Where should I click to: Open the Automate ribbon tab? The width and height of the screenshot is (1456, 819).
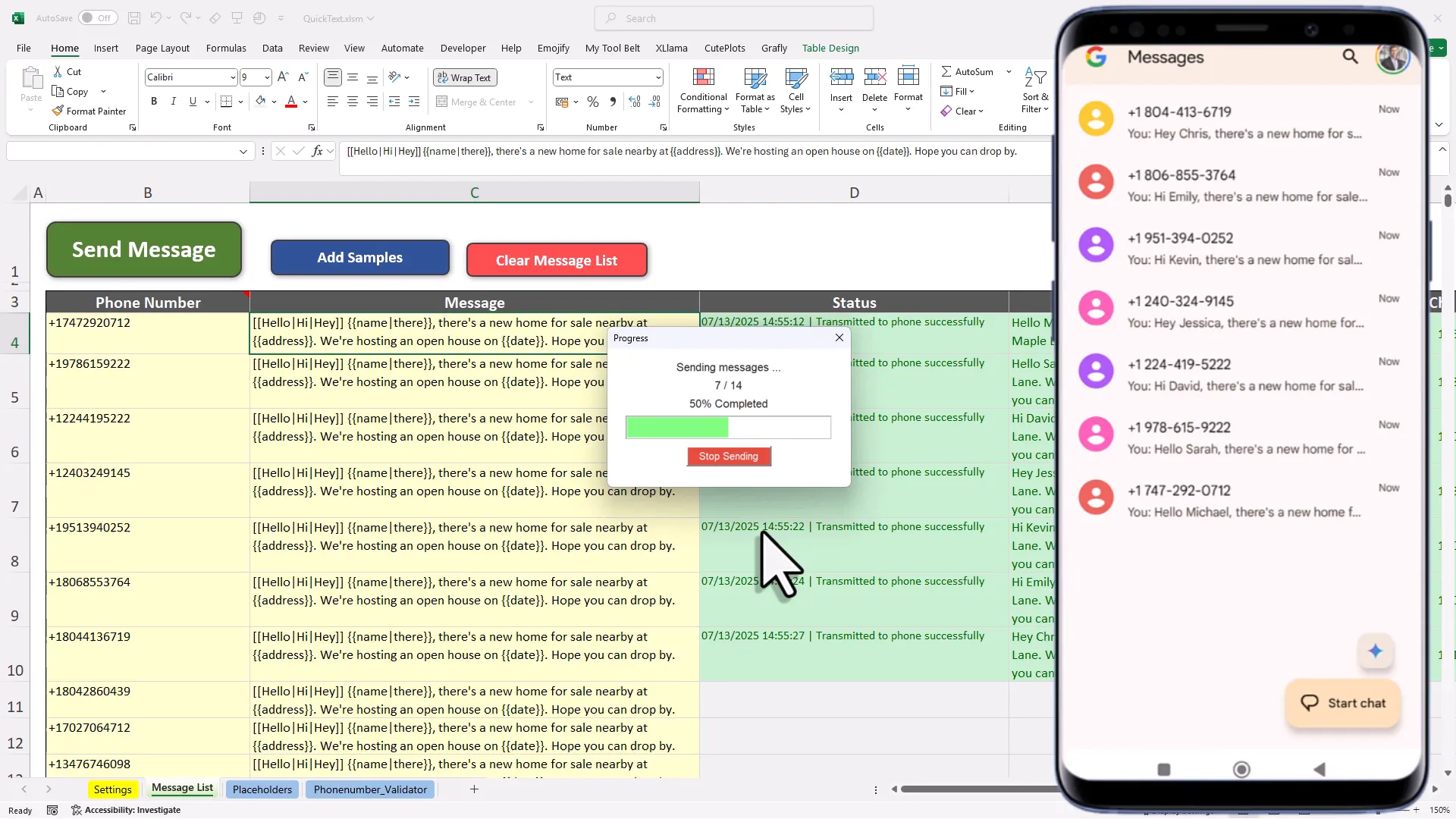click(403, 48)
